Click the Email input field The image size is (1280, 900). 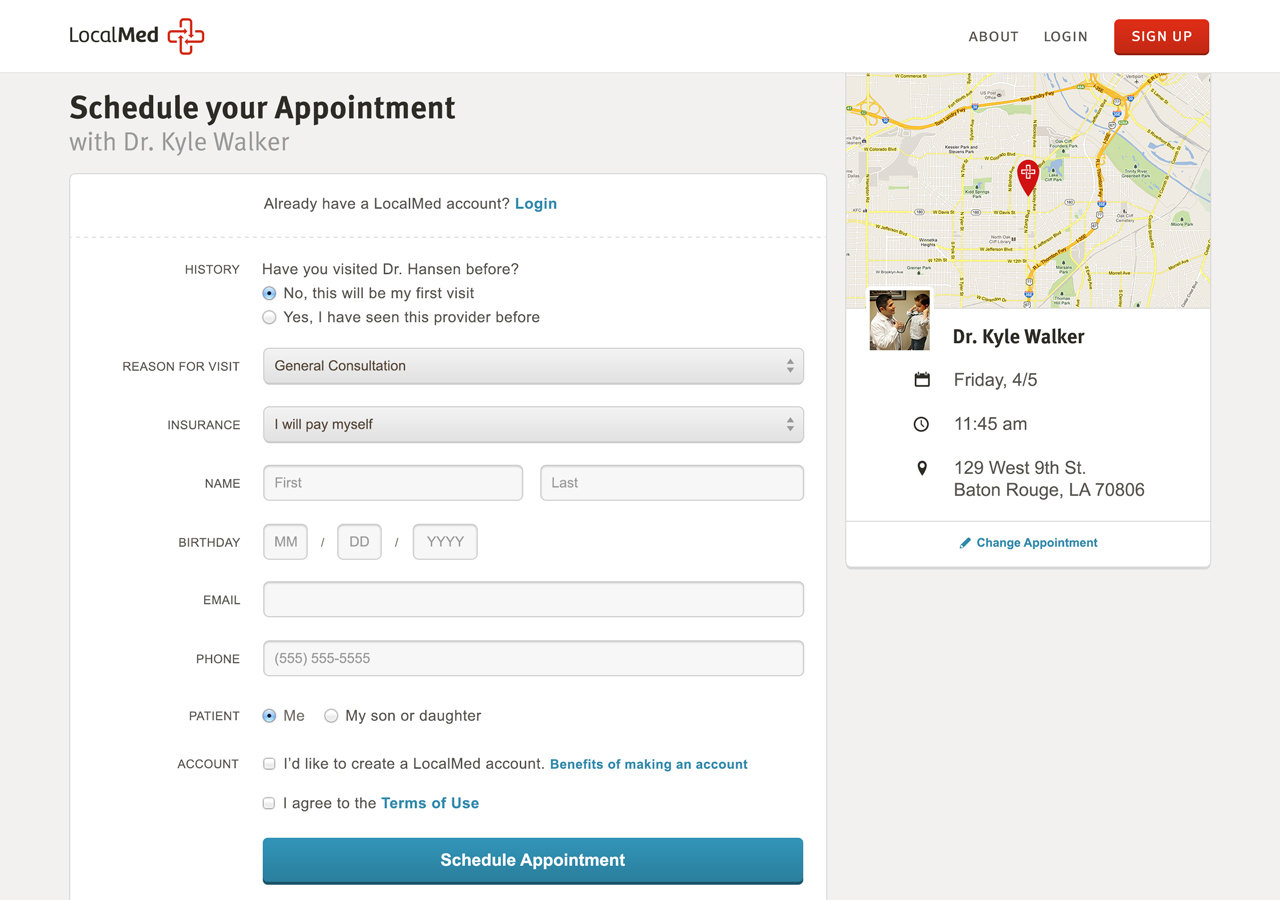coord(533,600)
